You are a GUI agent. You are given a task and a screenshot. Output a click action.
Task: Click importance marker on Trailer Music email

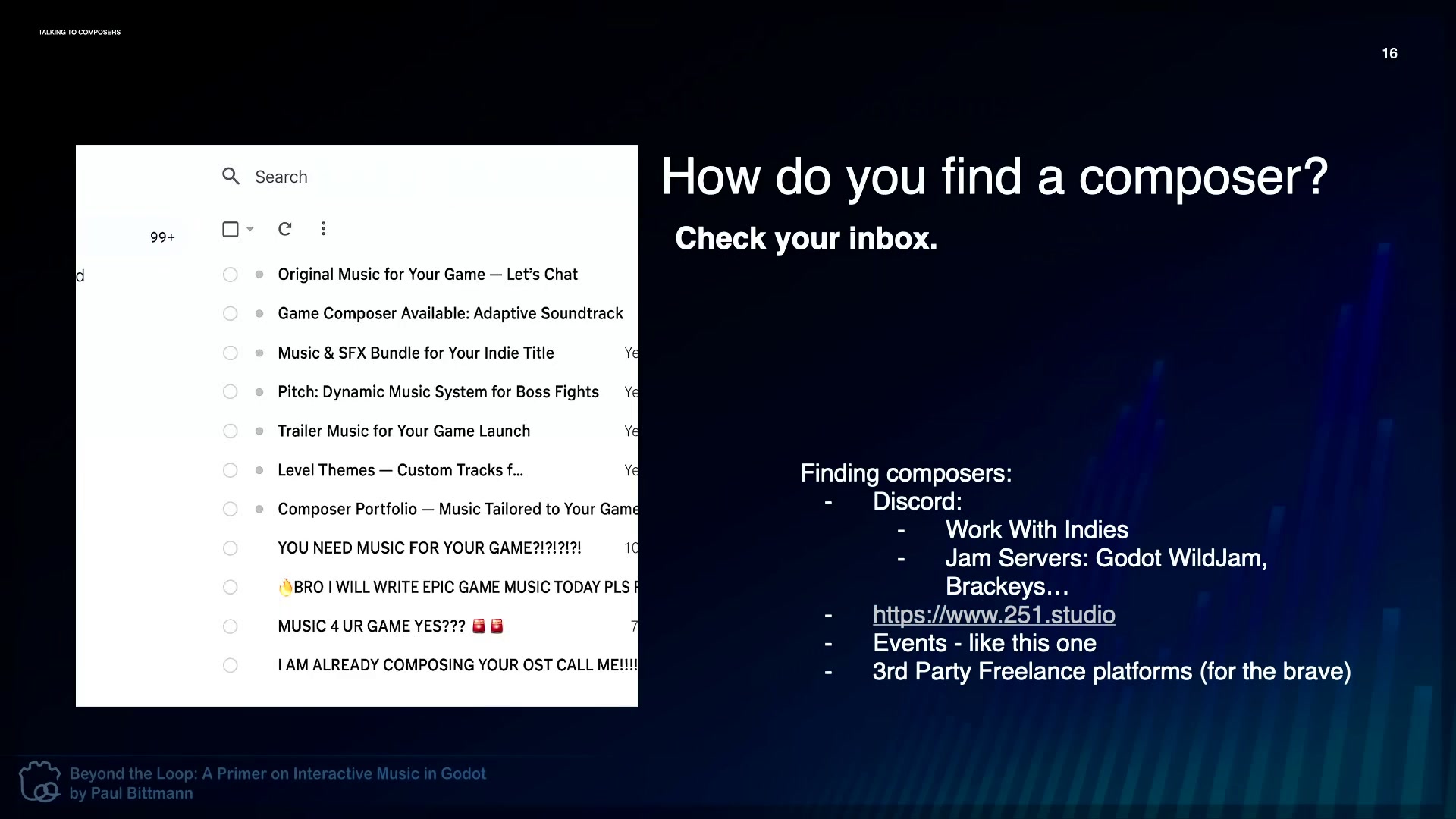pyautogui.click(x=259, y=431)
